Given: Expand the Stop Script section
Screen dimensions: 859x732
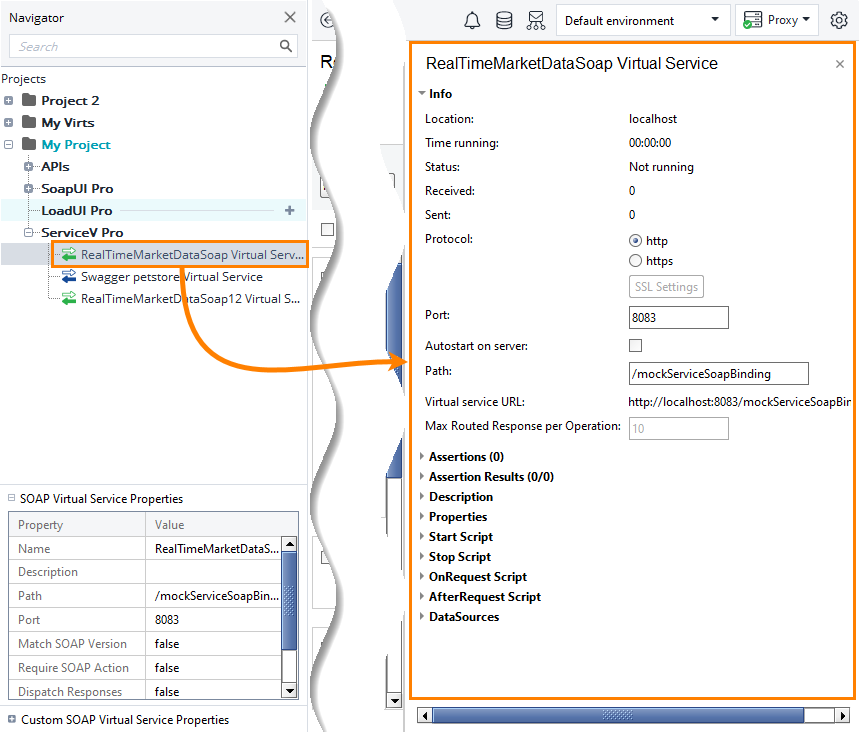Looking at the screenshot, I should pos(421,556).
